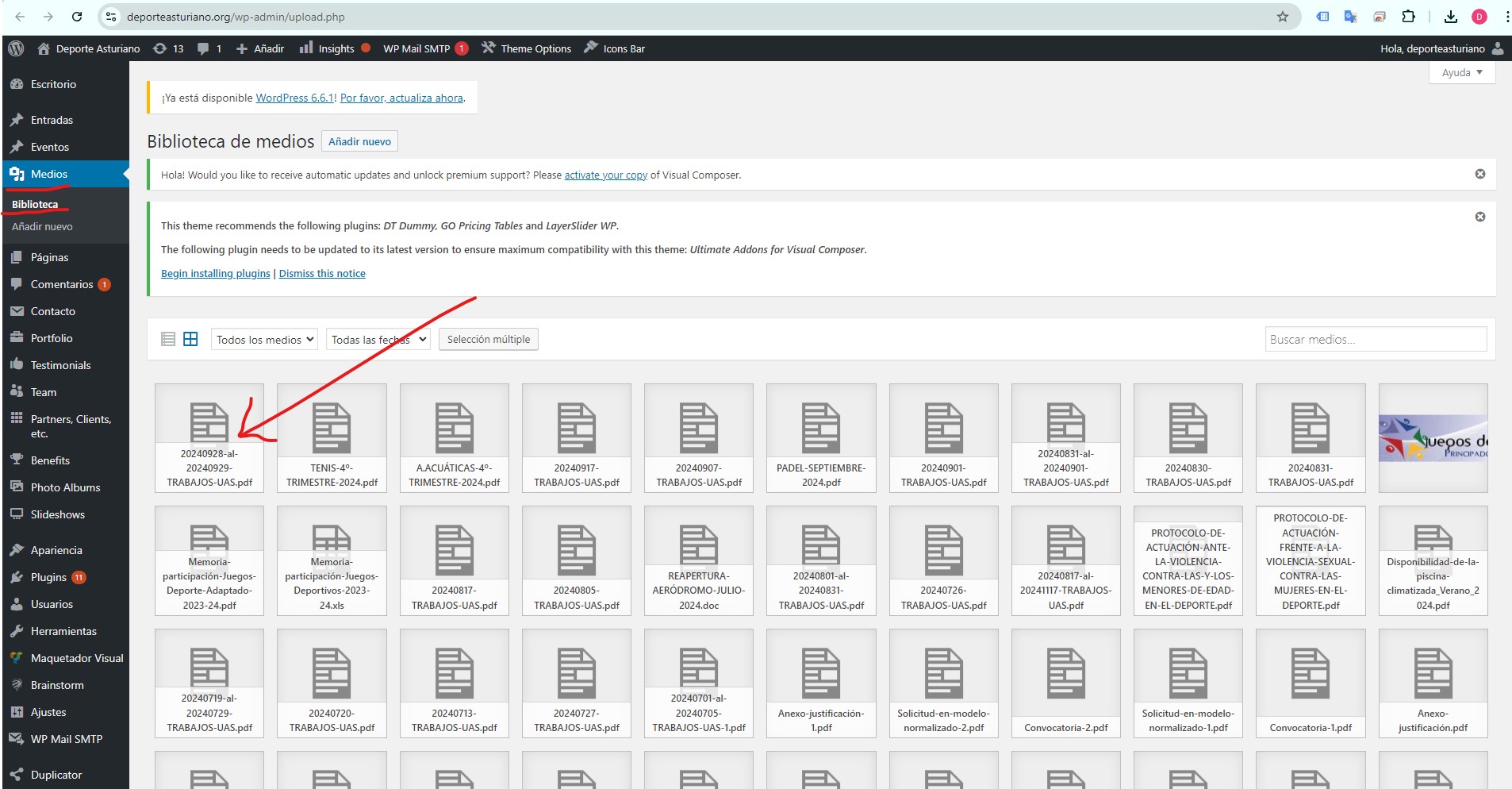1512x789 pixels.
Task: Click Por favor, actualiza ahora link
Action: coord(401,98)
